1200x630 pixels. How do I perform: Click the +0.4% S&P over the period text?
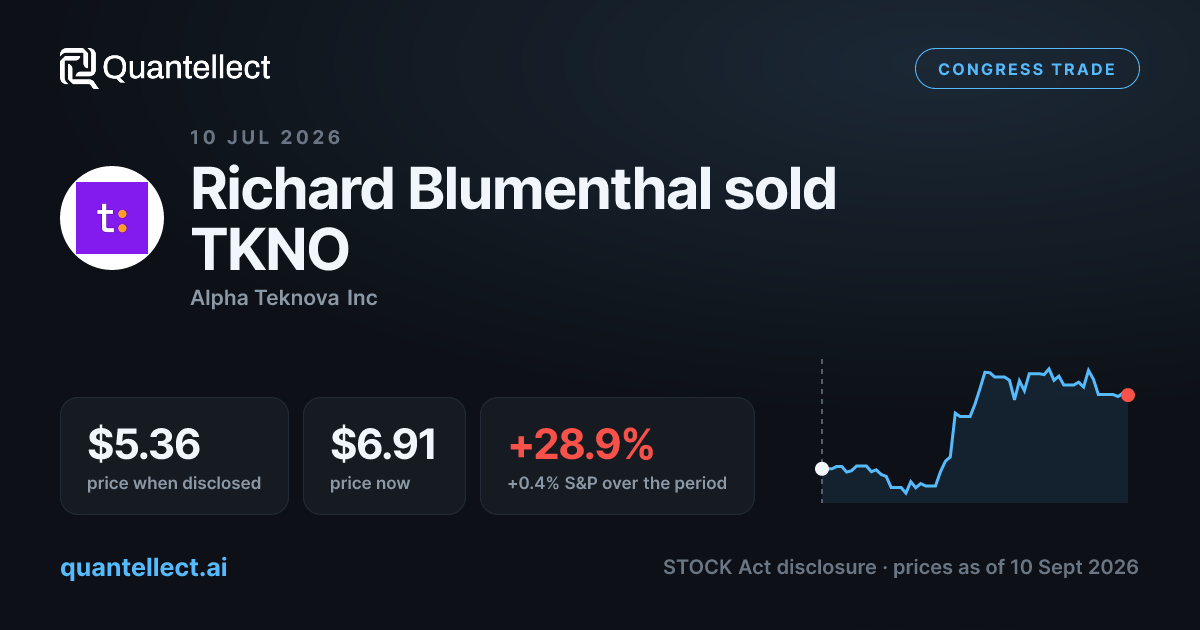click(617, 483)
